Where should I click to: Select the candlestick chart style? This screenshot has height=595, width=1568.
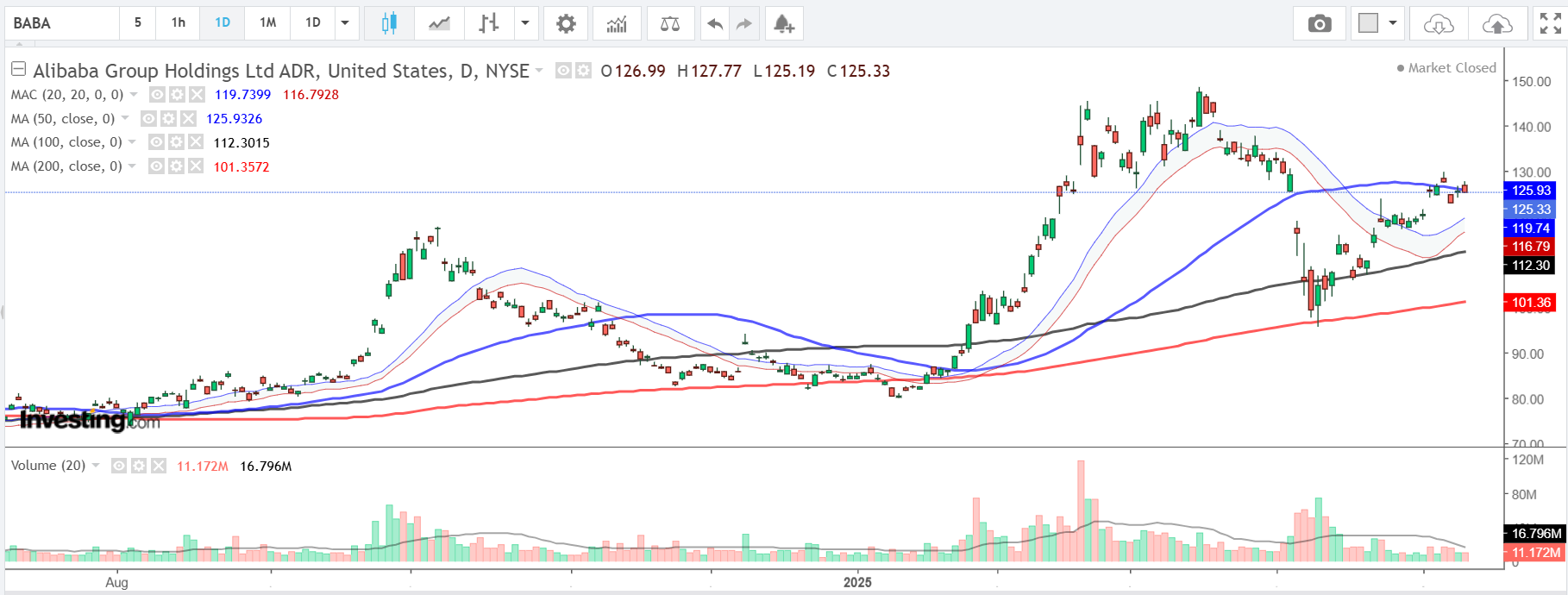click(x=389, y=23)
